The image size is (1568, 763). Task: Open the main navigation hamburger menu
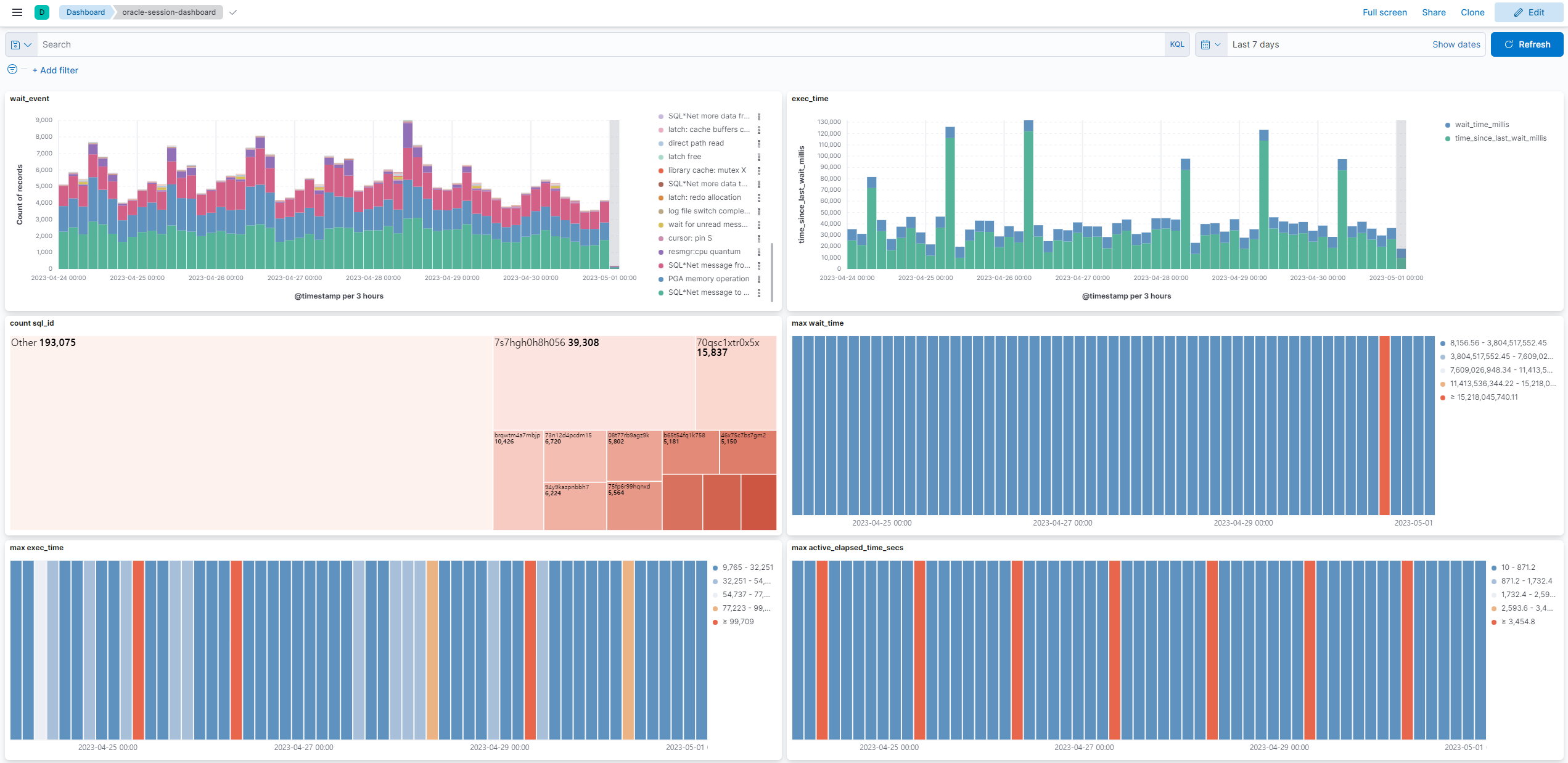tap(17, 12)
